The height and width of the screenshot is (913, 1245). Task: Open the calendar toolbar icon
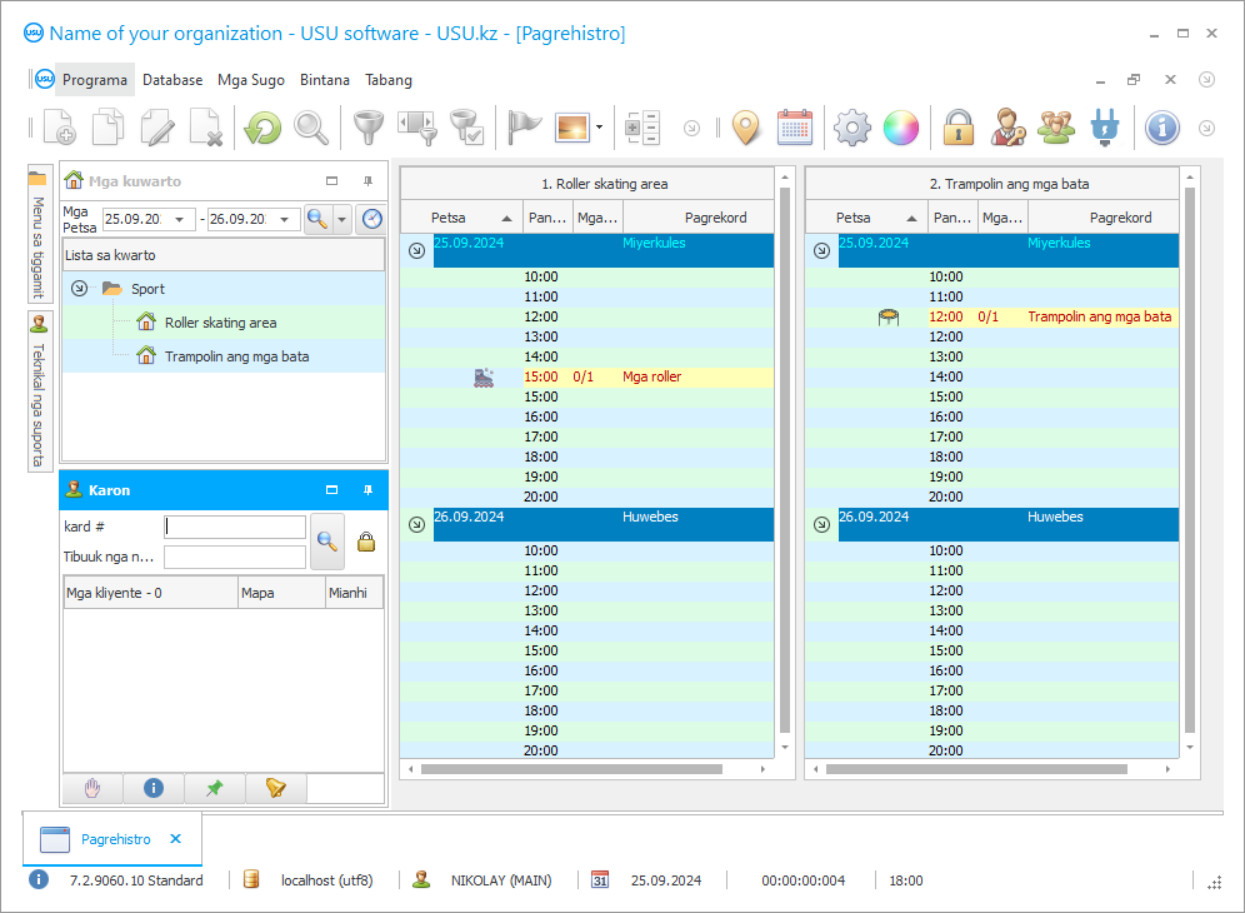click(795, 128)
